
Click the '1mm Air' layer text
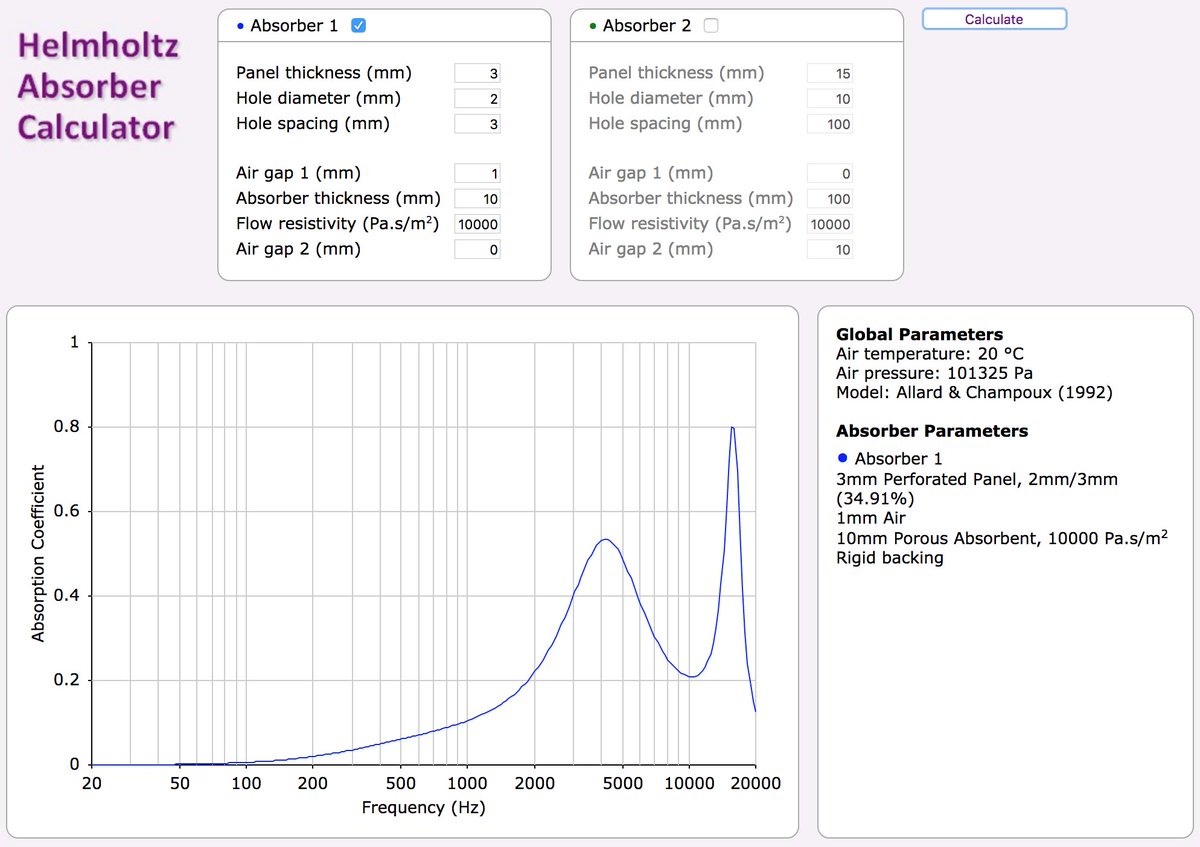tap(870, 518)
